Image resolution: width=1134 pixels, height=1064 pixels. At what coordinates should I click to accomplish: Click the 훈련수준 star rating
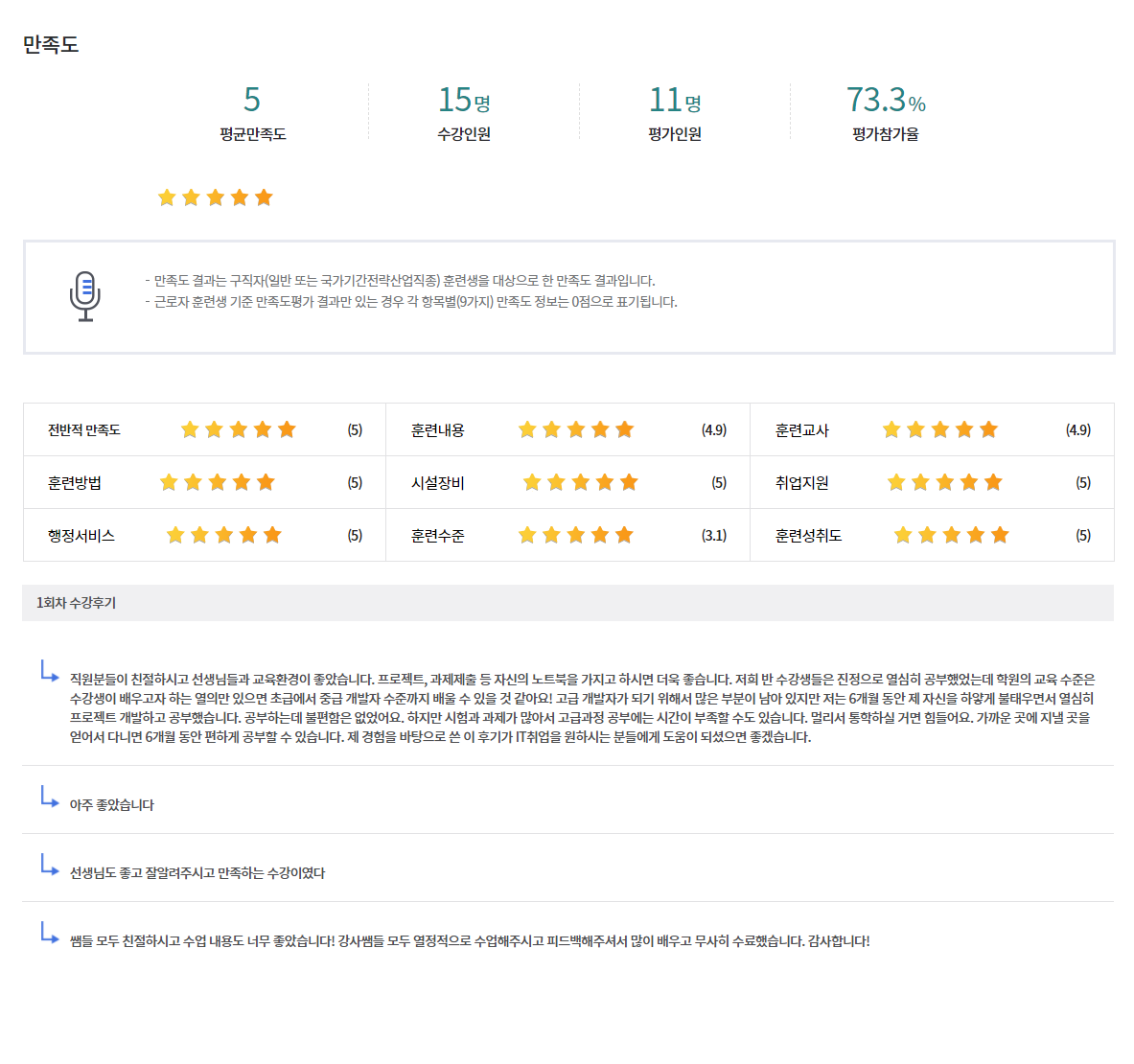click(x=575, y=535)
